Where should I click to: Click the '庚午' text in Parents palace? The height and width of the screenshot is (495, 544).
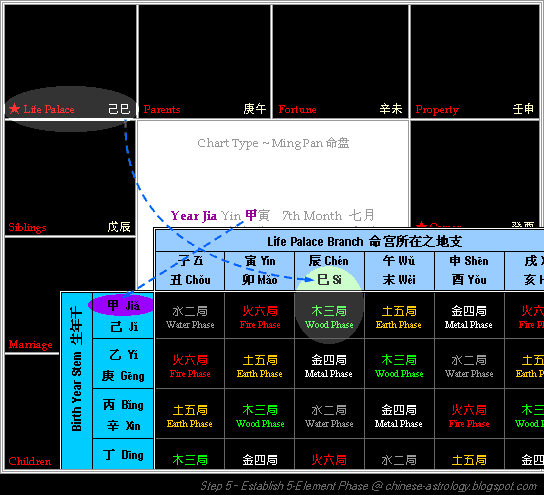(255, 109)
